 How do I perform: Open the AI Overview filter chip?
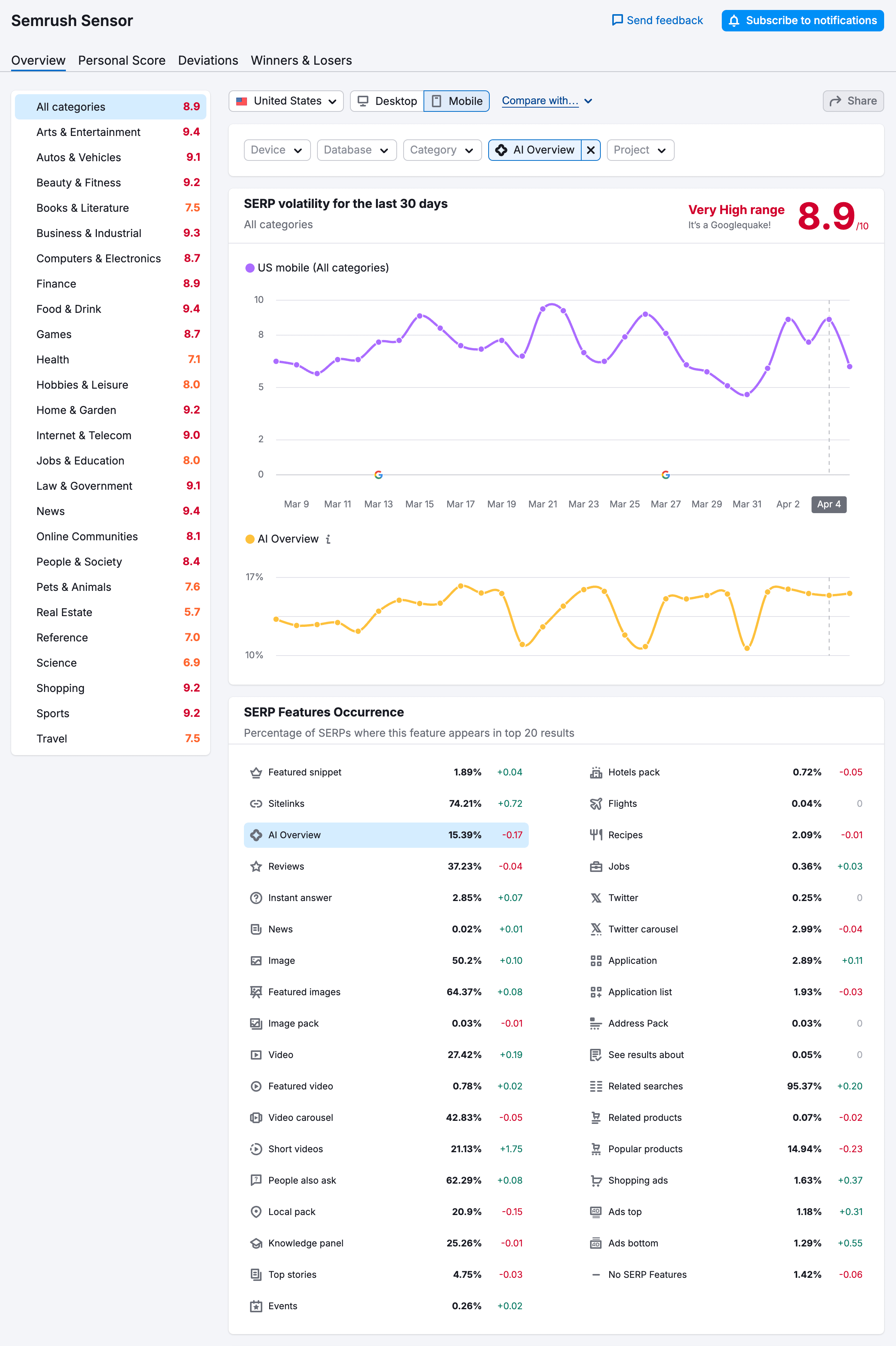(x=535, y=150)
